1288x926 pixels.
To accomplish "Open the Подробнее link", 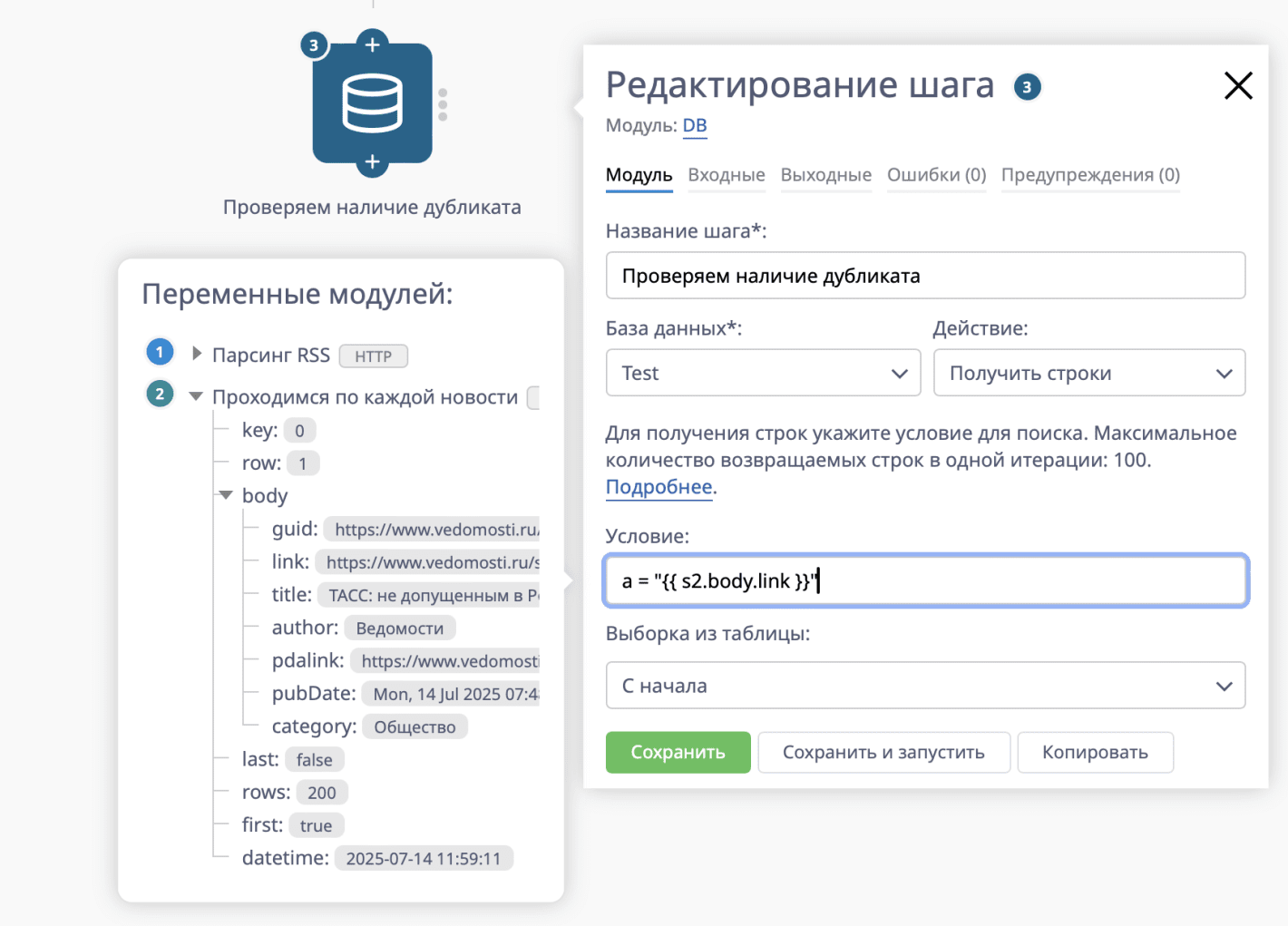I will (659, 487).
